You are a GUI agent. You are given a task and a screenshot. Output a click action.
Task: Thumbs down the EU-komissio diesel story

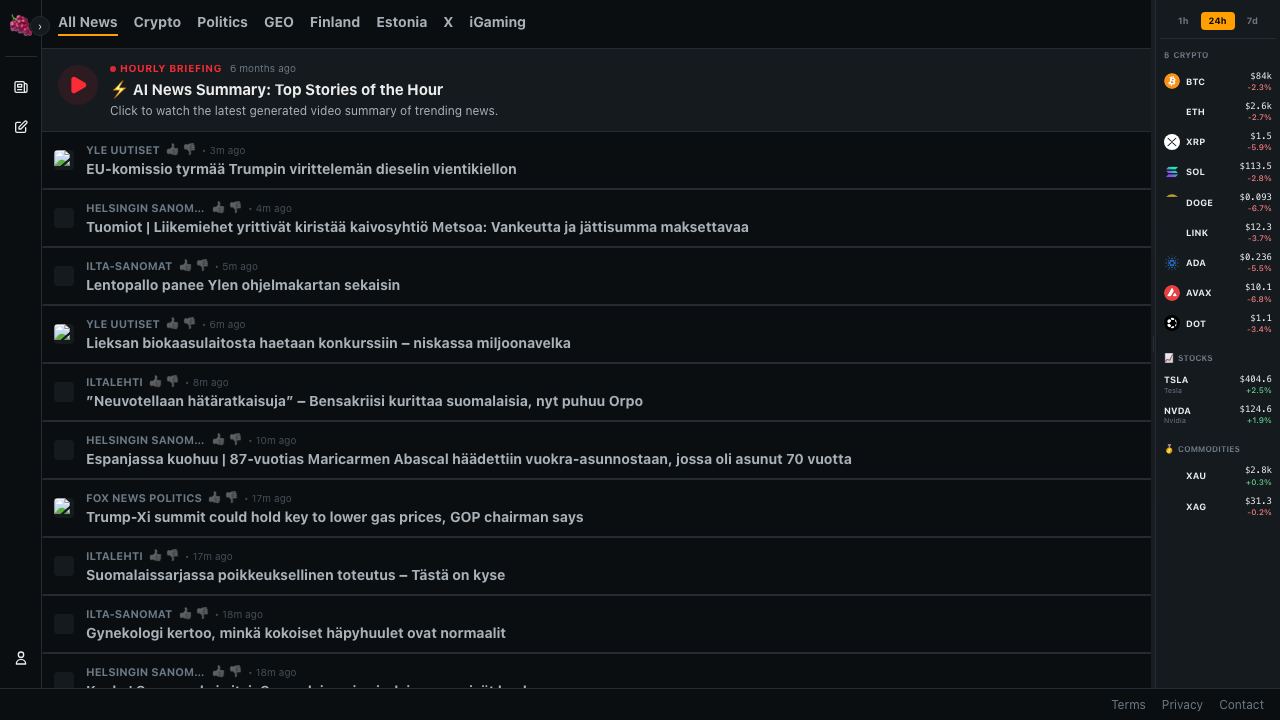click(190, 150)
